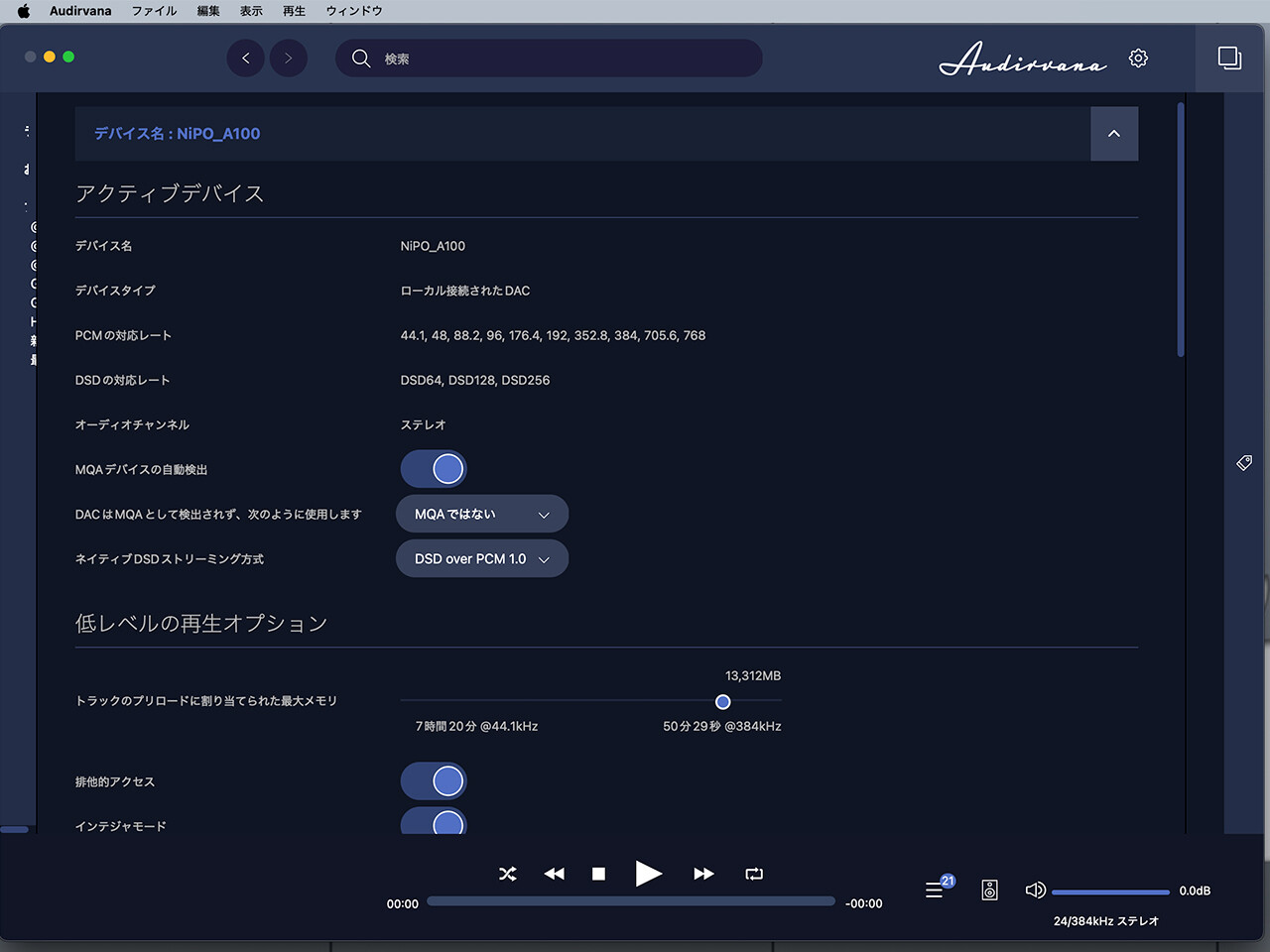This screenshot has width=1270, height=952.
Task: Click the 検索 search field
Action: (x=549, y=59)
